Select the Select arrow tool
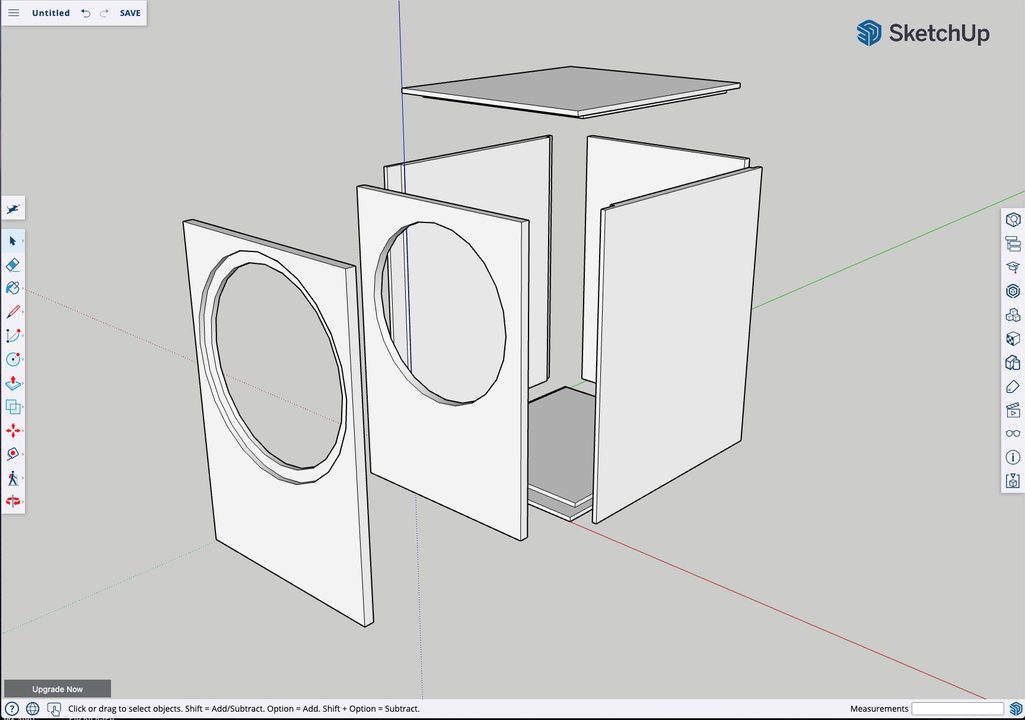The height and width of the screenshot is (720, 1025). pos(13,241)
